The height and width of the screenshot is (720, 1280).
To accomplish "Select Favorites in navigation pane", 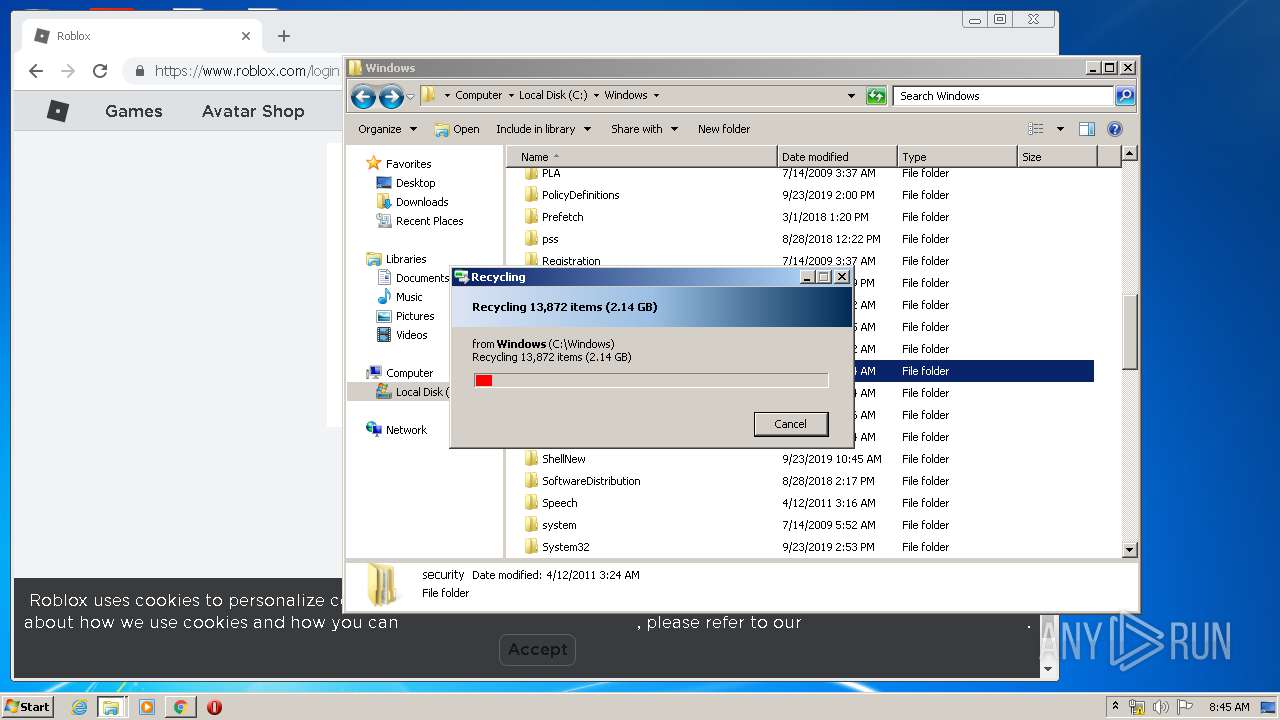I will [399, 164].
